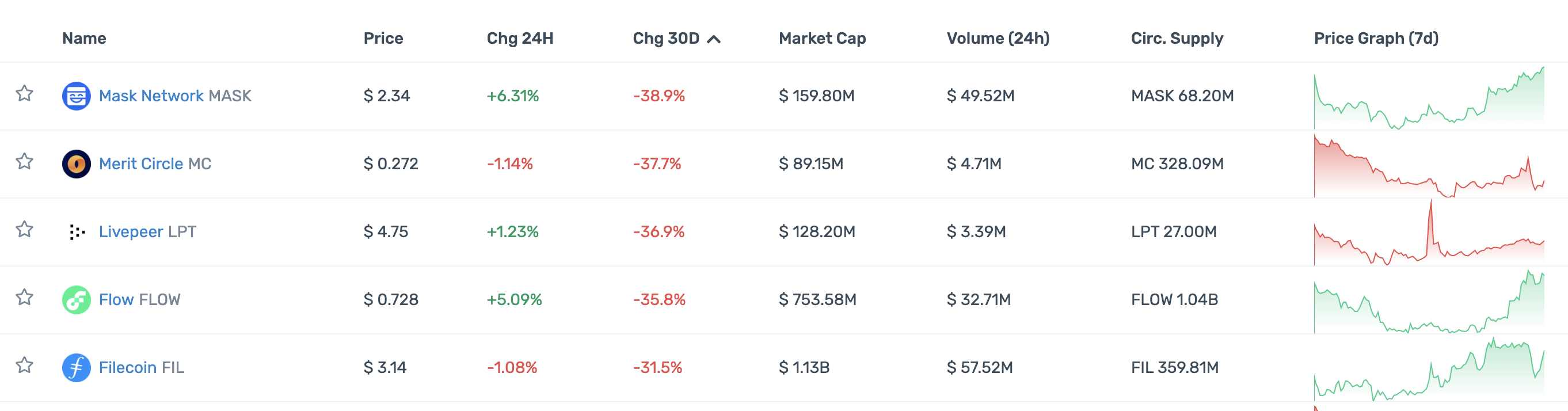Favorite Flow using the star icon
This screenshot has width=1568, height=411.
(x=24, y=297)
